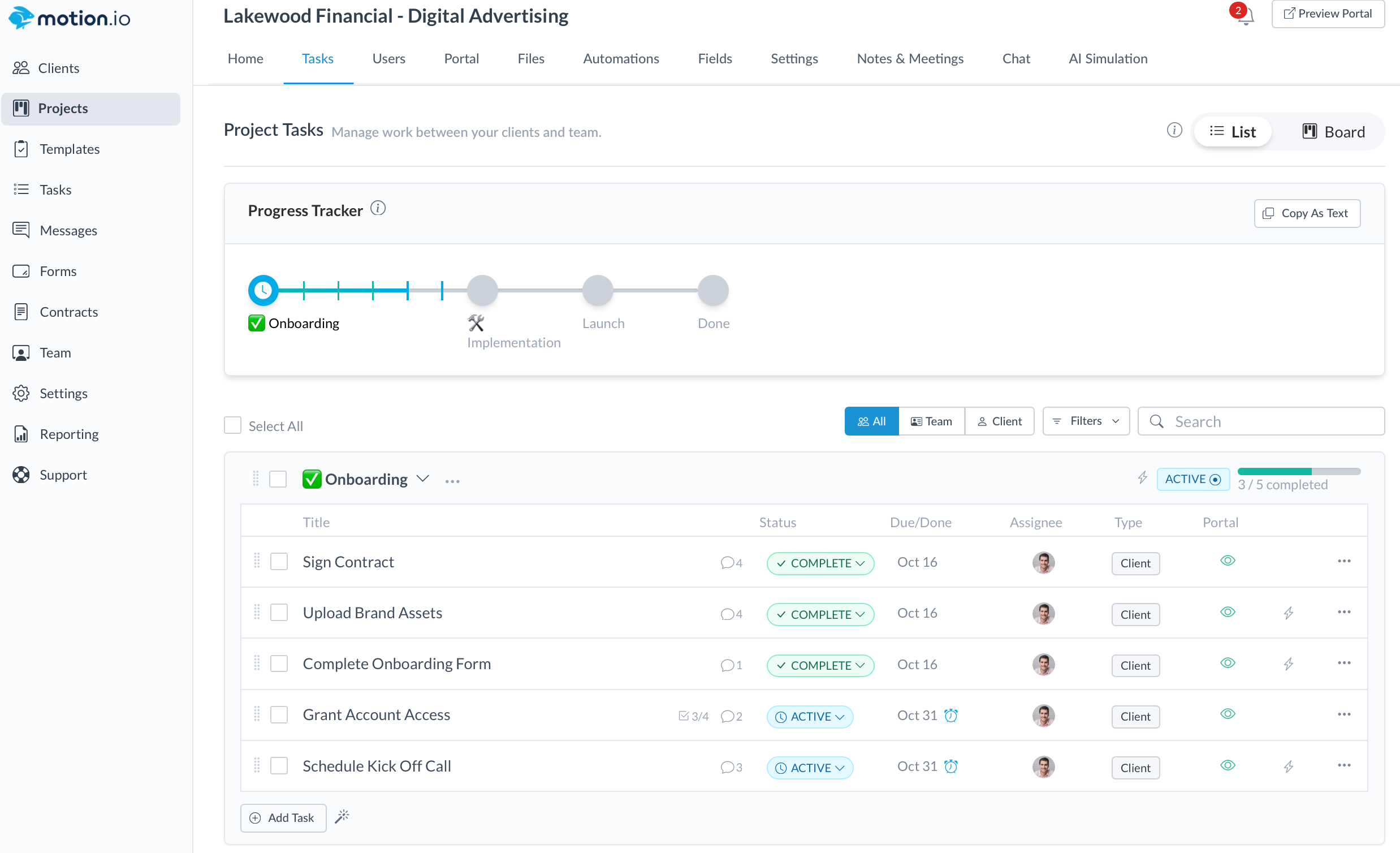Click the Progress Tracker info icon
The width and height of the screenshot is (1400, 853).
tap(378, 209)
